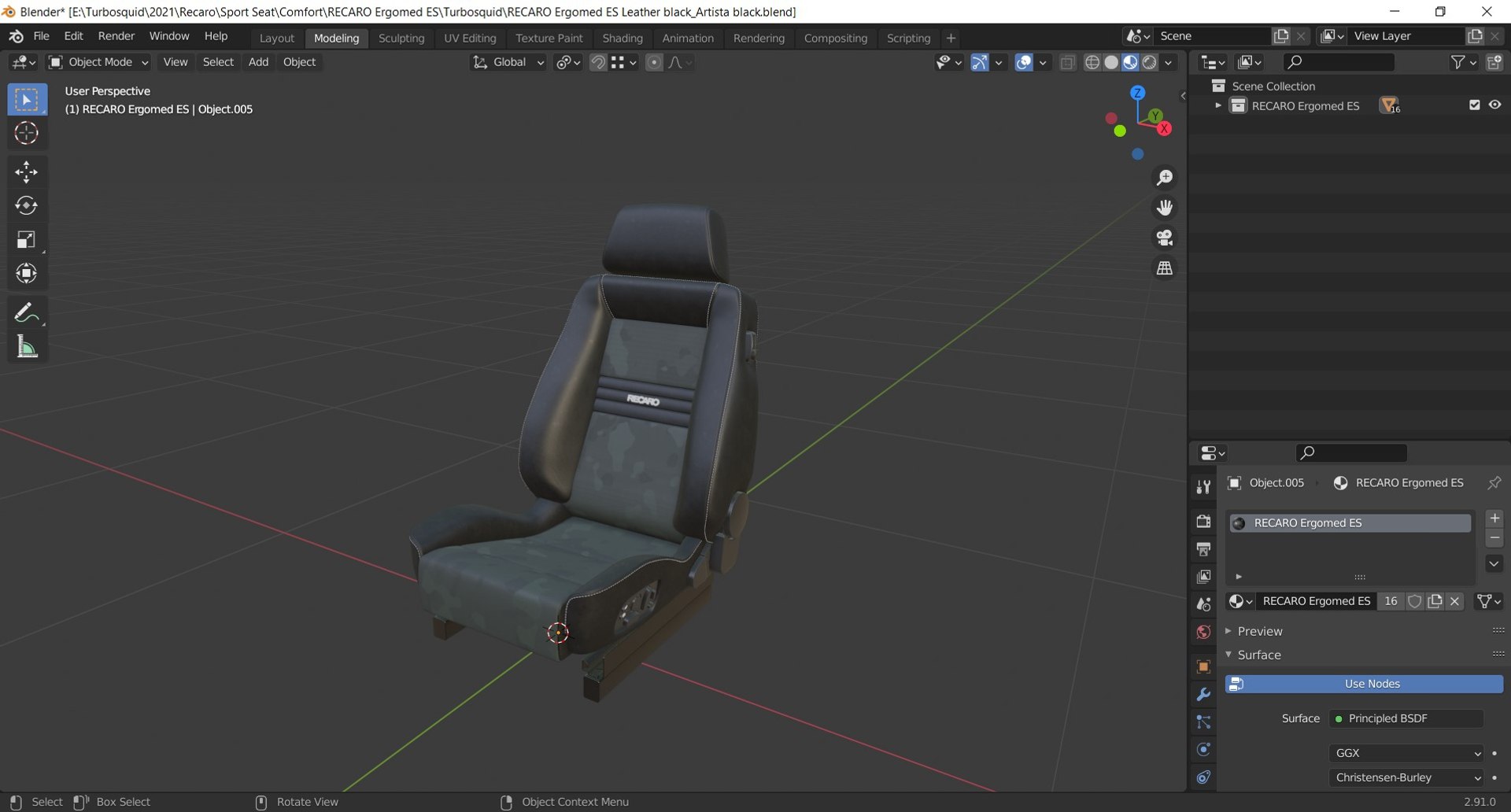Viewport: 1511px width, 812px height.
Task: Toggle RECARO Ergomed ES collection eye visibility
Action: point(1494,105)
